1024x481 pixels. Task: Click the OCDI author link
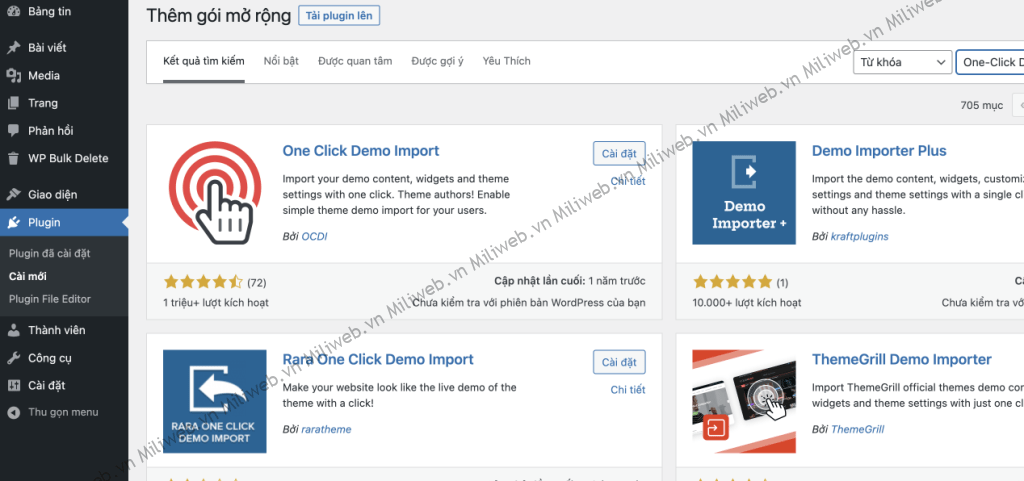(x=314, y=236)
